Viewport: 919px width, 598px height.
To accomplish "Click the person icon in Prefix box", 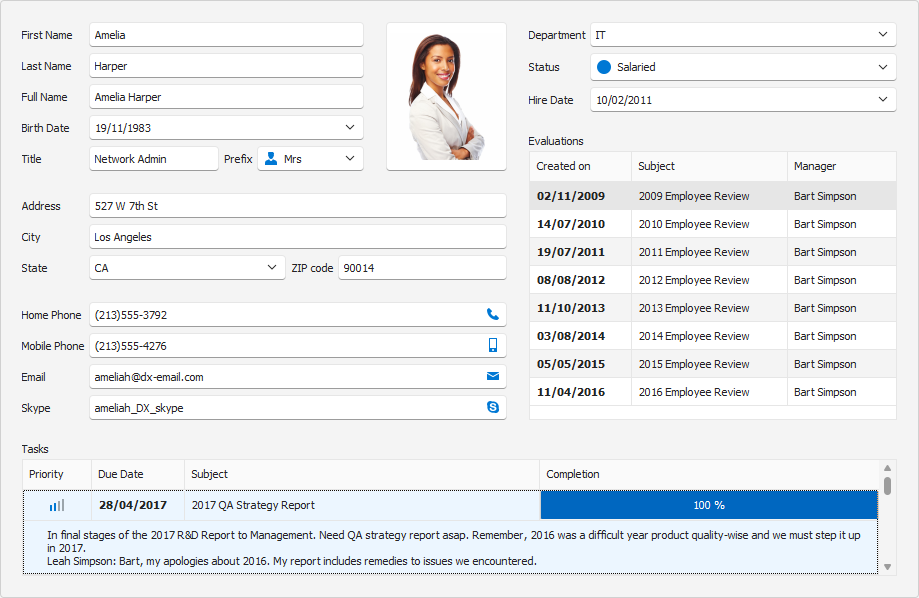I will (x=271, y=159).
